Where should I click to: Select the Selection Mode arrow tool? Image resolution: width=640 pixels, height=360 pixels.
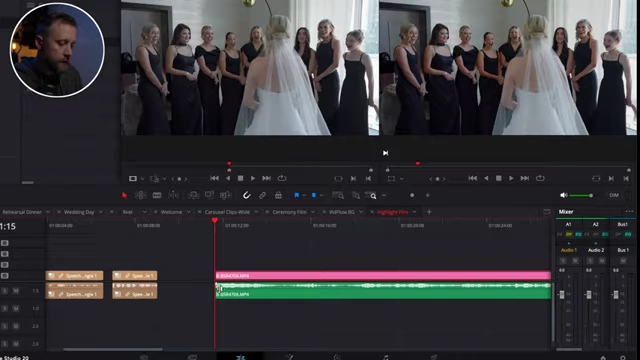click(124, 195)
